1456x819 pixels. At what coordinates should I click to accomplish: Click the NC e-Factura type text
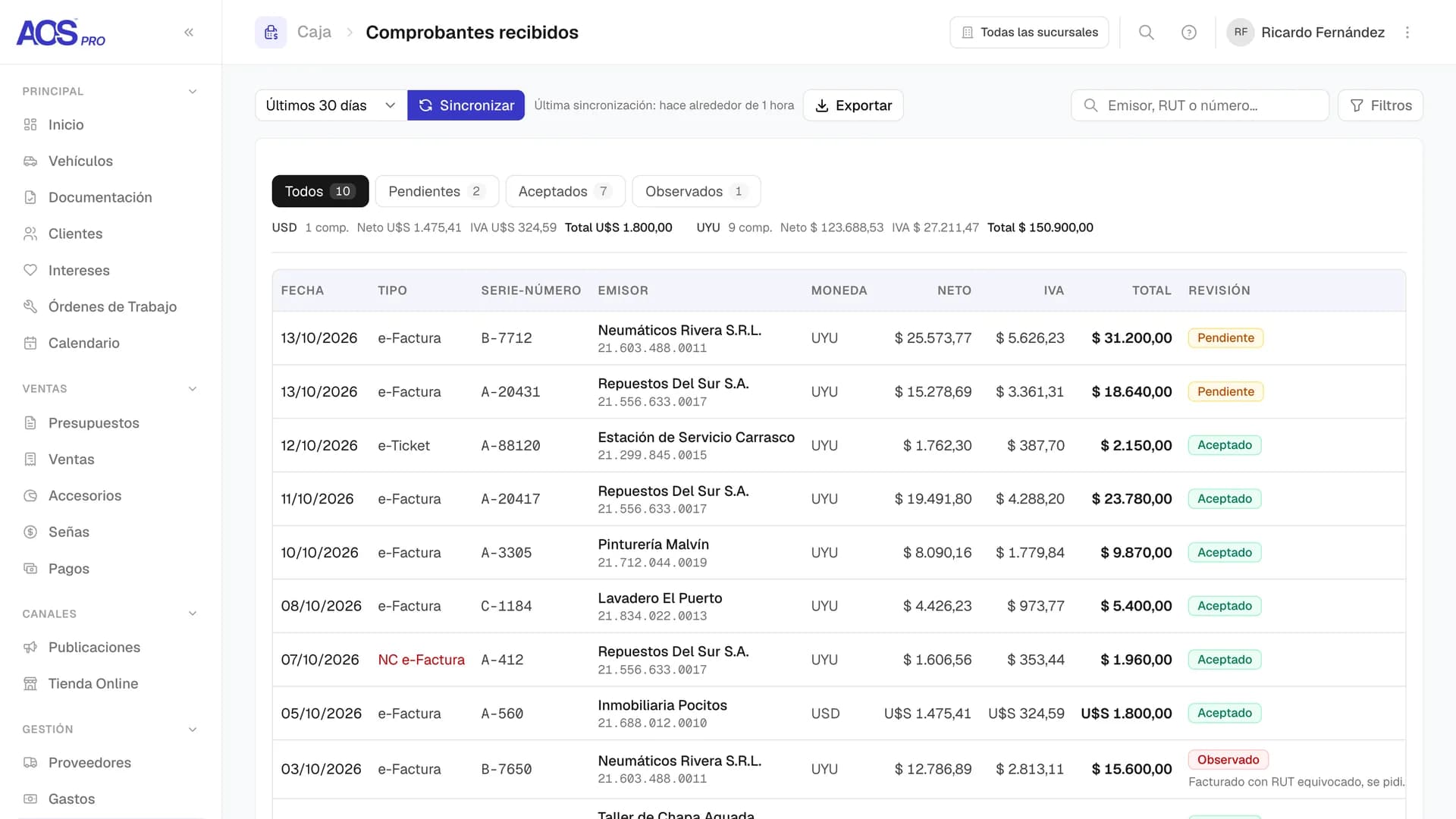(x=421, y=660)
